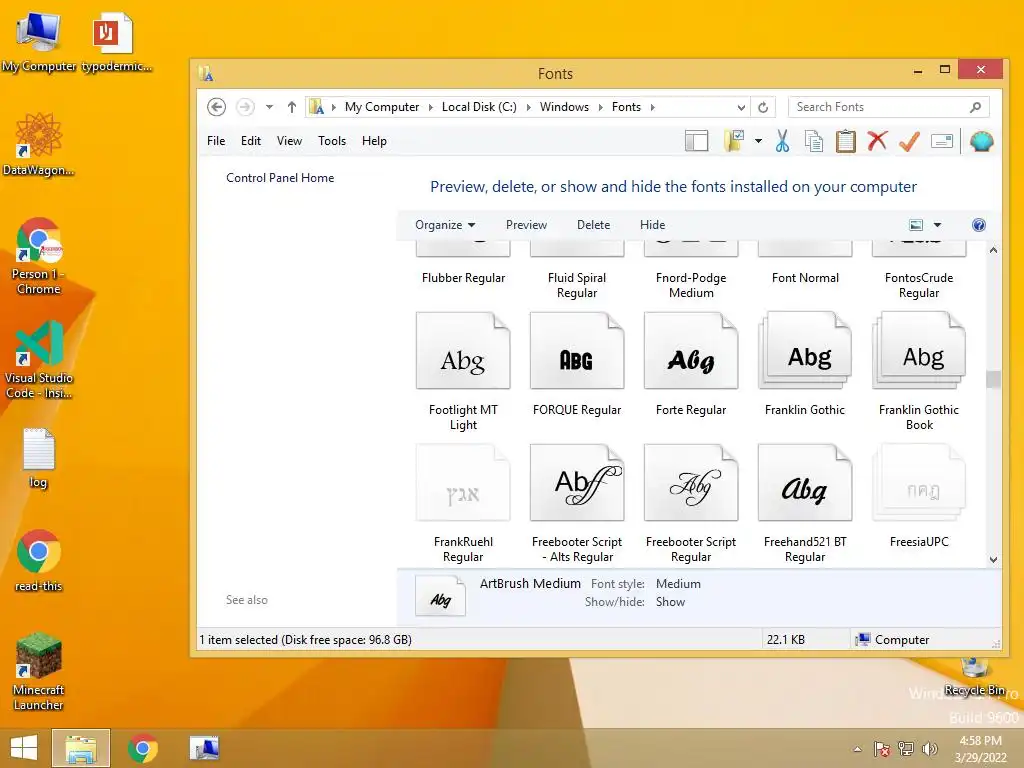Screen dimensions: 1024x768
Task: Select the Franklin Gothic font family
Action: click(805, 364)
